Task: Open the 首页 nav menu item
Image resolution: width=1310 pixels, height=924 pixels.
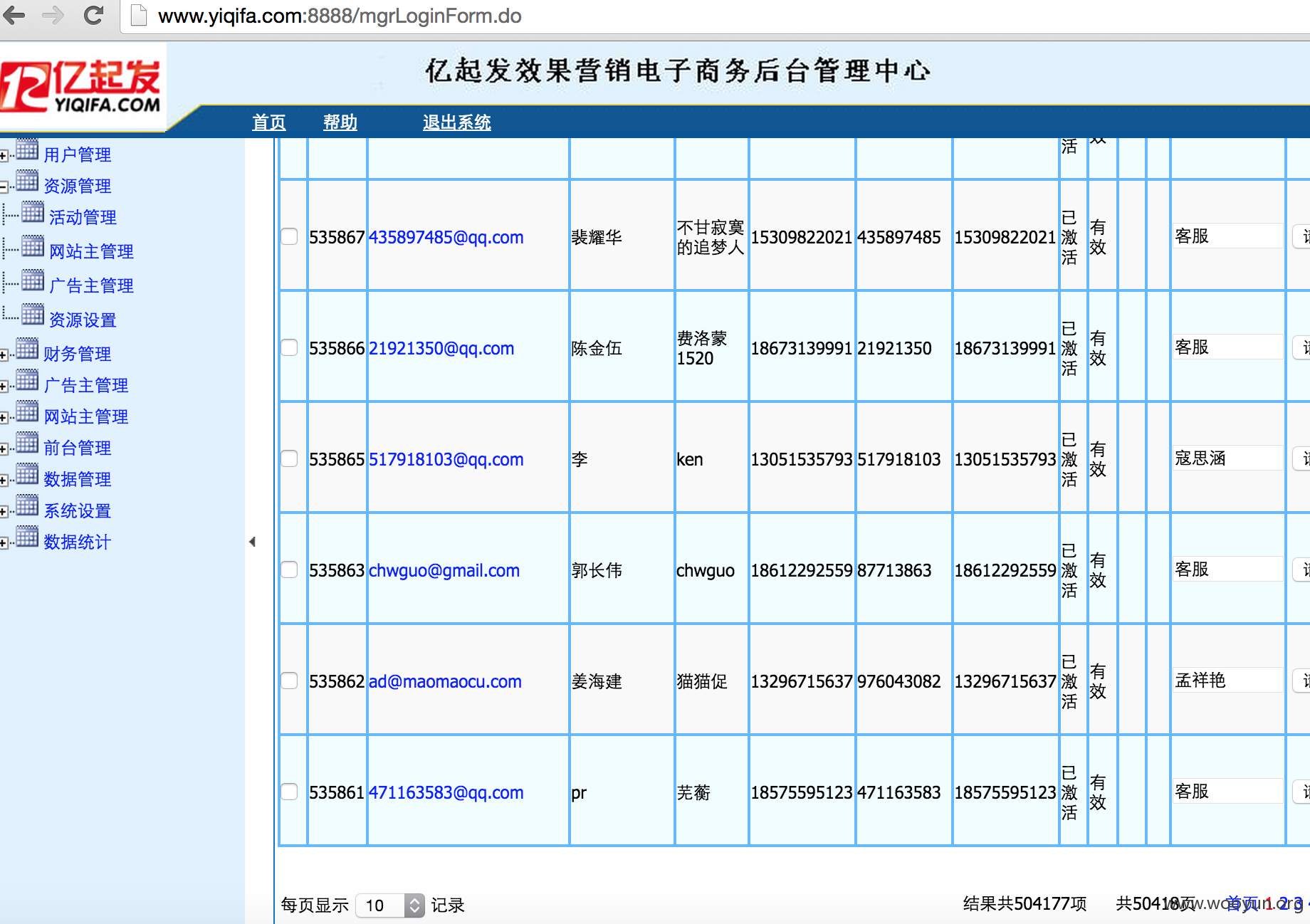Action: point(269,122)
